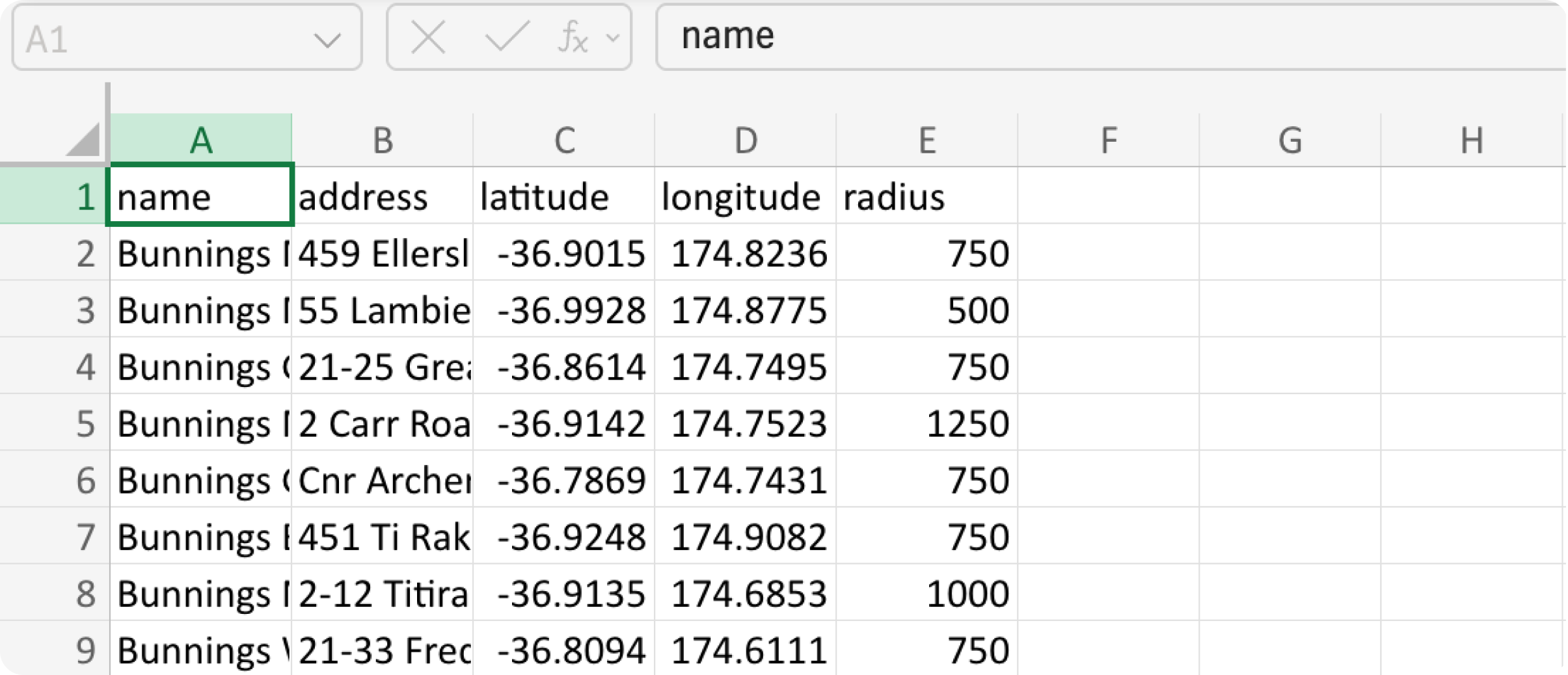
Task: Click longitude value 174.9082
Action: tap(746, 536)
